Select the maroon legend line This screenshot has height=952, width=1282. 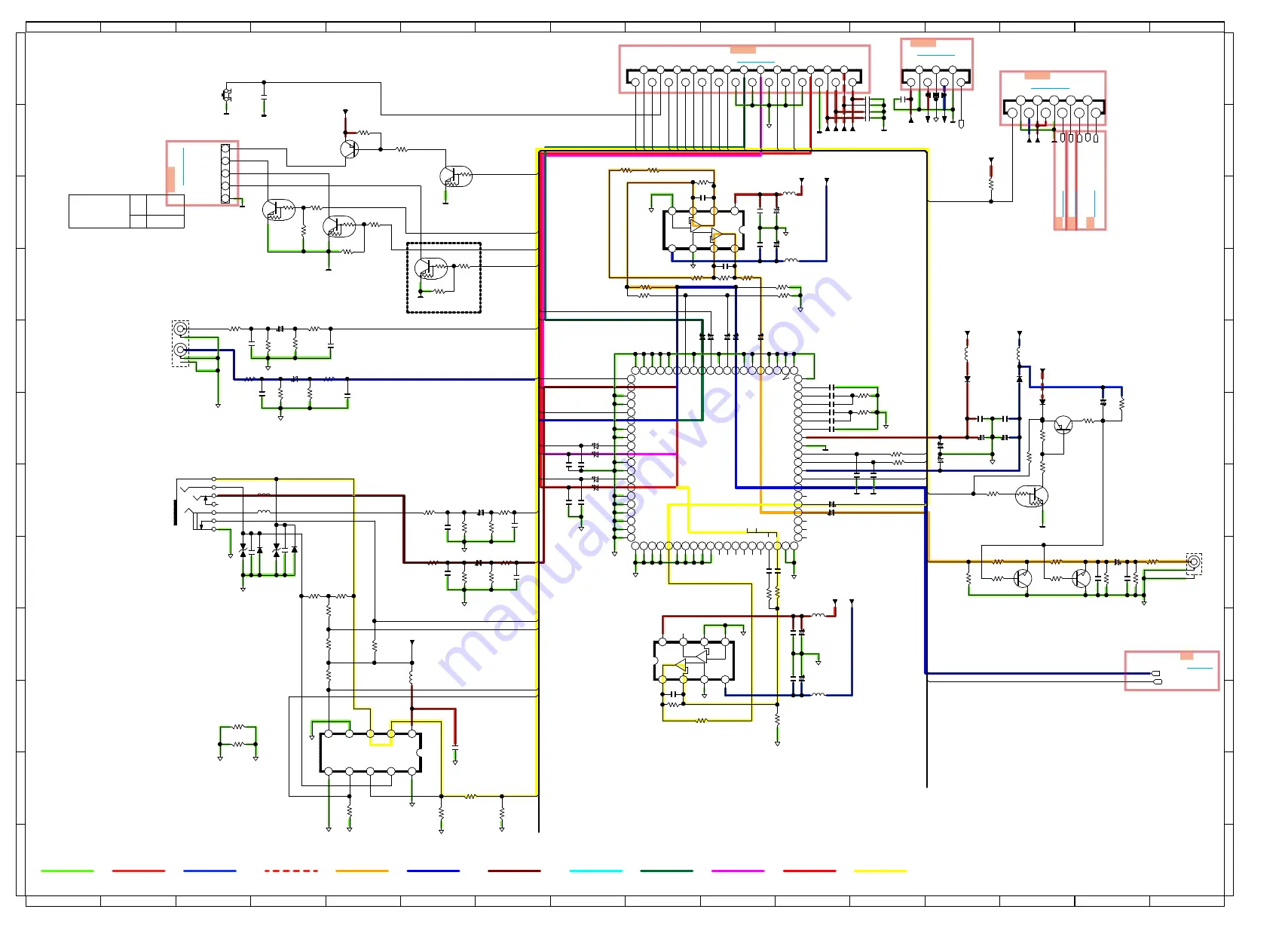(x=514, y=871)
